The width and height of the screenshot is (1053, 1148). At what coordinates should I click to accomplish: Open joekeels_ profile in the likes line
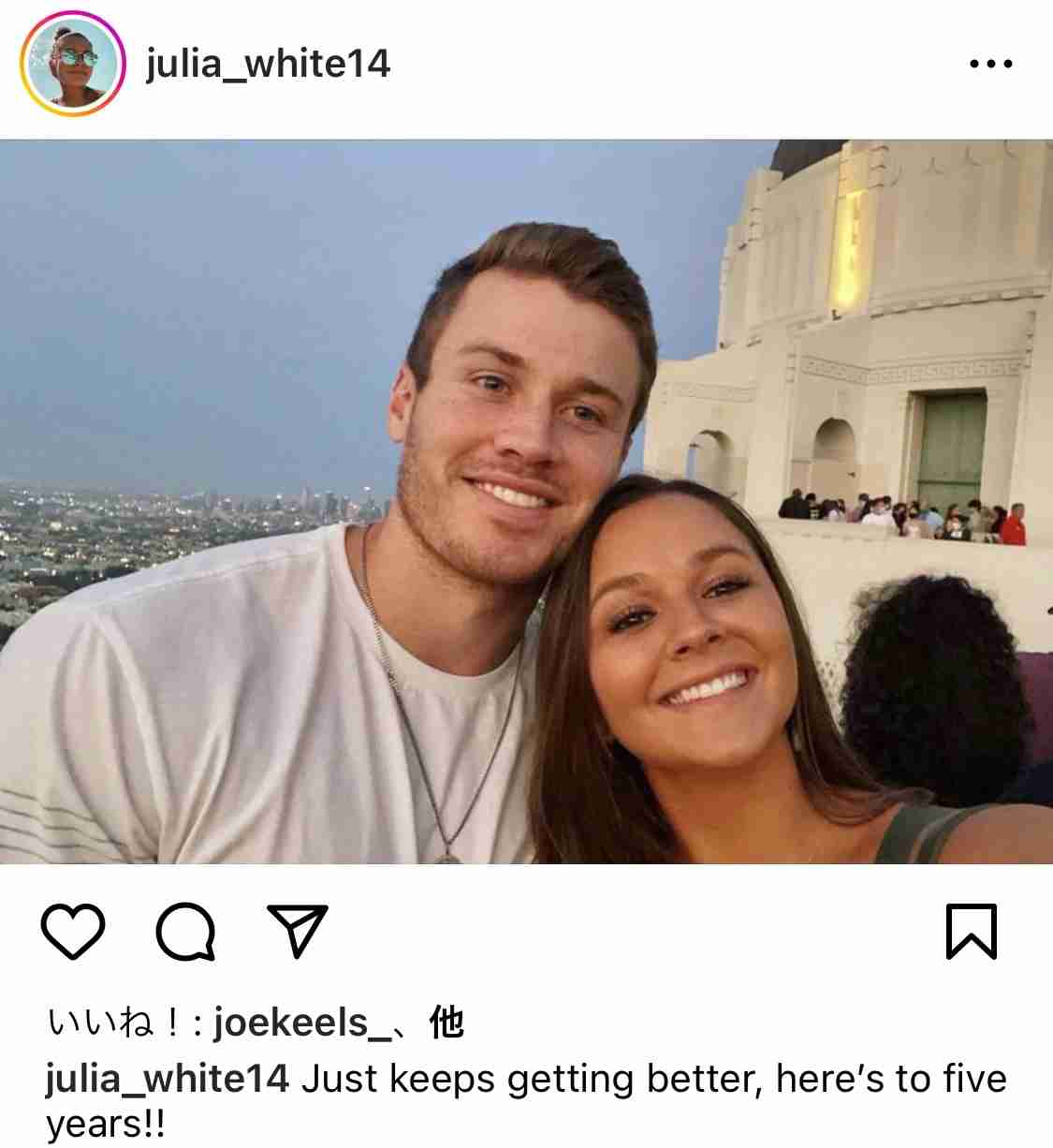(303, 1023)
